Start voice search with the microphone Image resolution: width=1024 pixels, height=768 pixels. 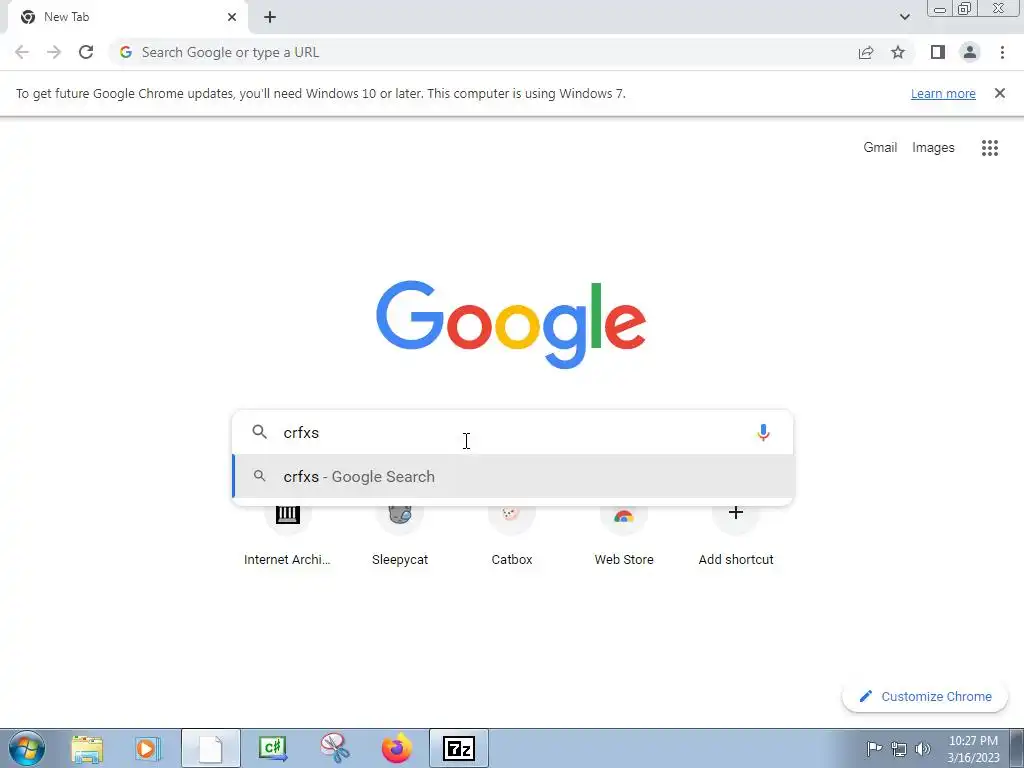pos(763,432)
